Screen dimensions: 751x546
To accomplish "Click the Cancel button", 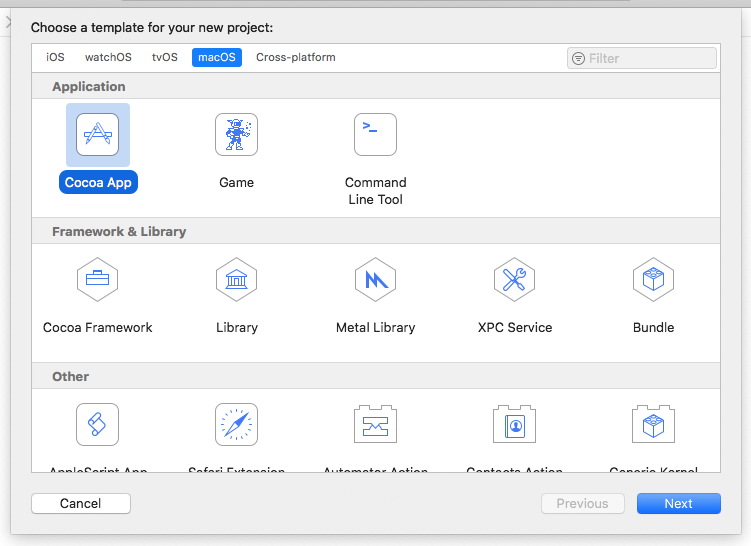I will click(x=81, y=503).
